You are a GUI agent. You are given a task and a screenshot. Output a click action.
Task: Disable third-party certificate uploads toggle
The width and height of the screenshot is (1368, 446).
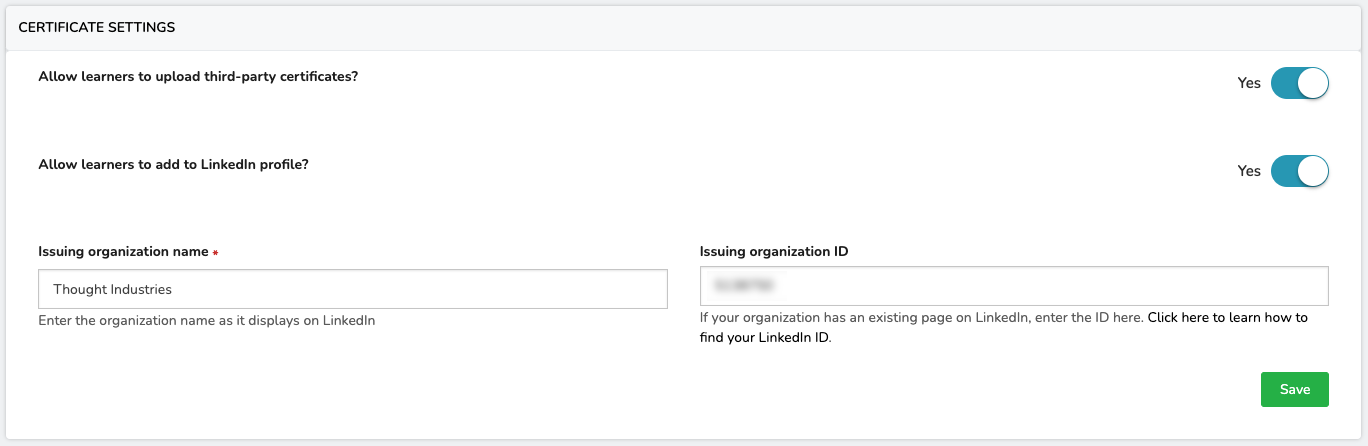(1299, 83)
